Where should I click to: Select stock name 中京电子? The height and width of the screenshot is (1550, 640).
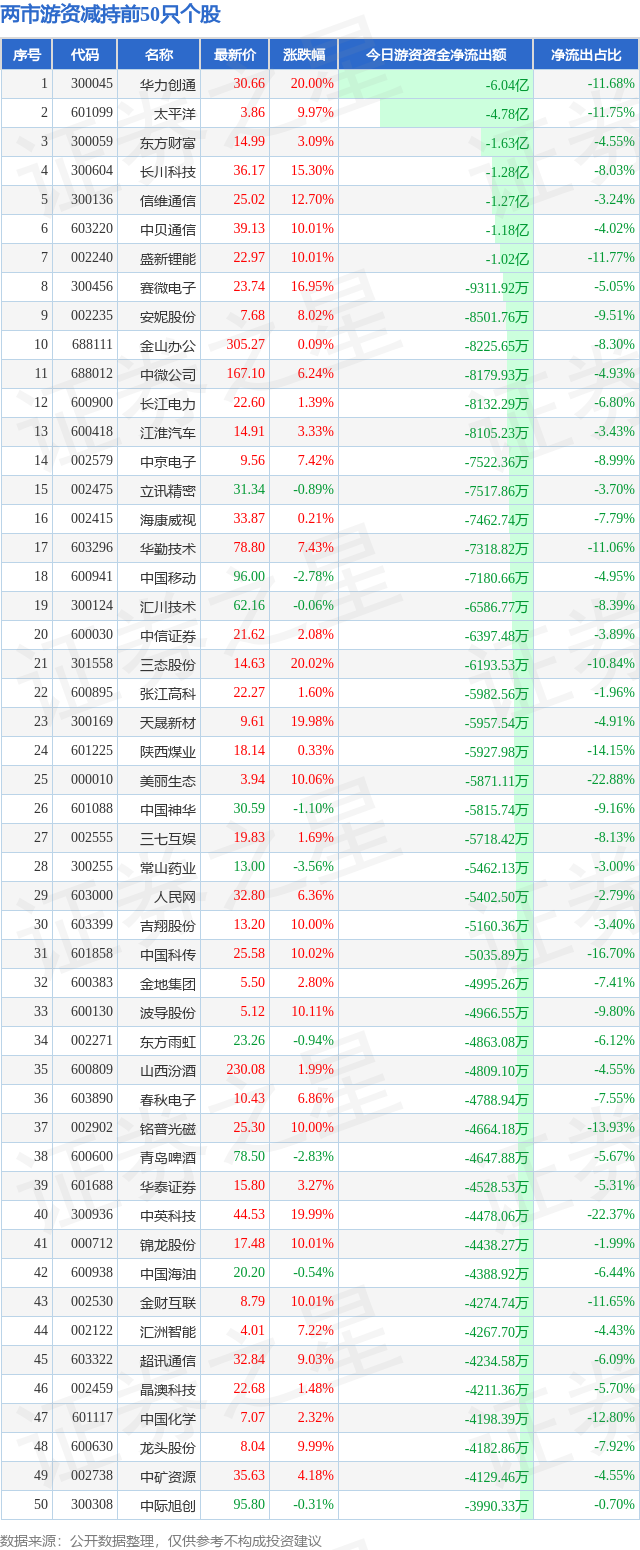pyautogui.click(x=169, y=461)
